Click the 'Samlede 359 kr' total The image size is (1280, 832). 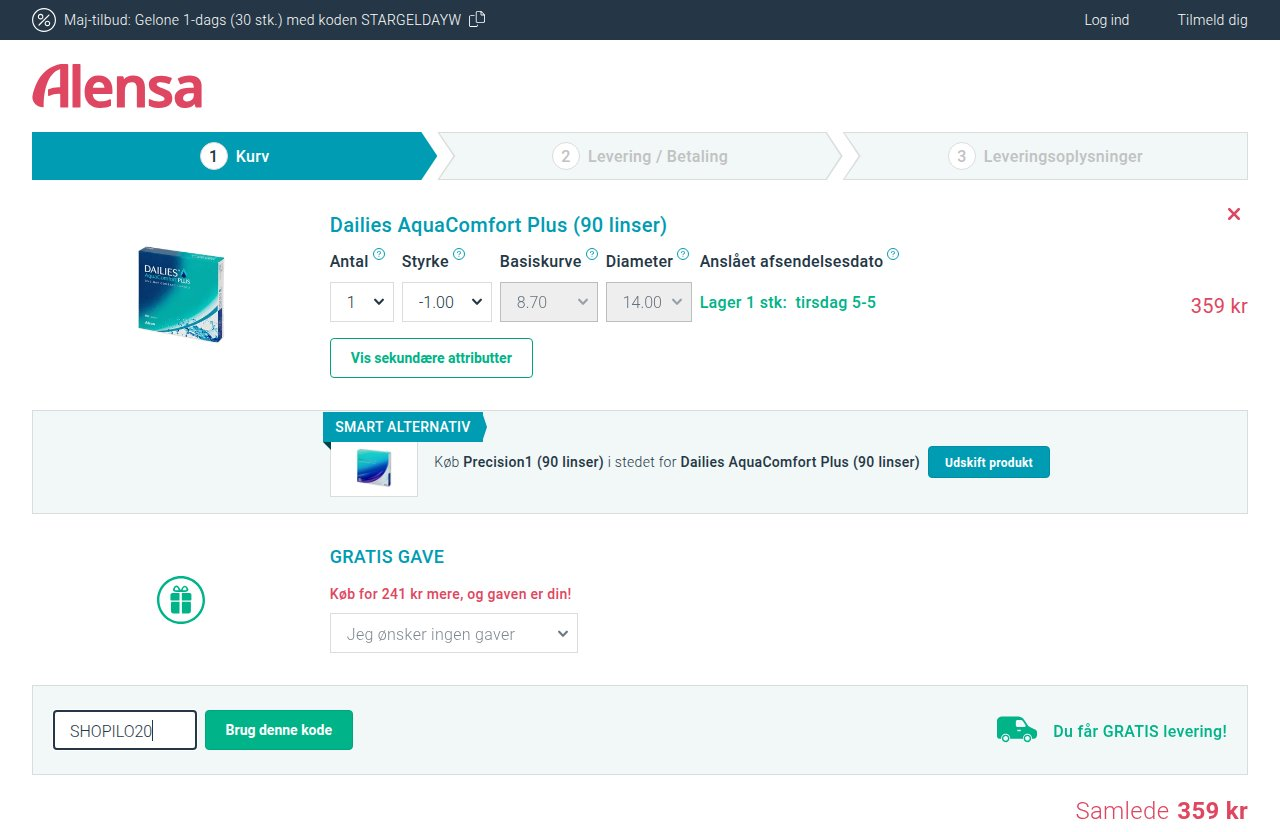click(x=1162, y=811)
